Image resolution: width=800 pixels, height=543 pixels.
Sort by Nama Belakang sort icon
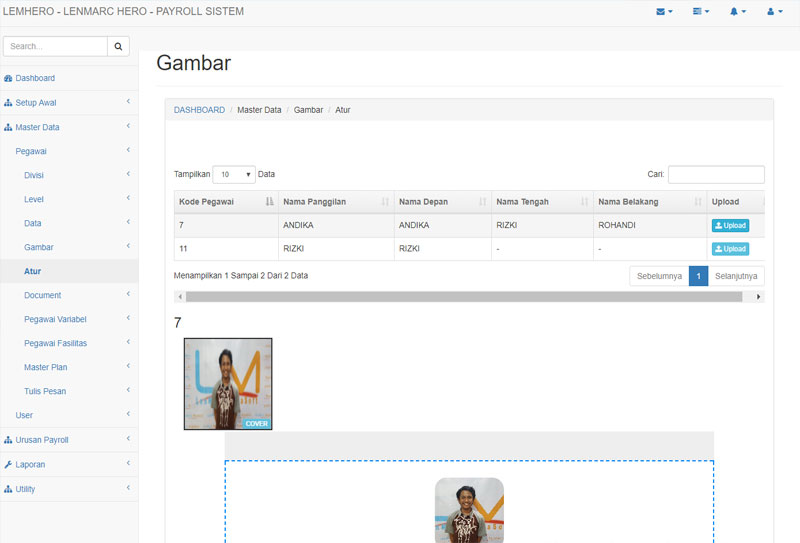coord(698,202)
